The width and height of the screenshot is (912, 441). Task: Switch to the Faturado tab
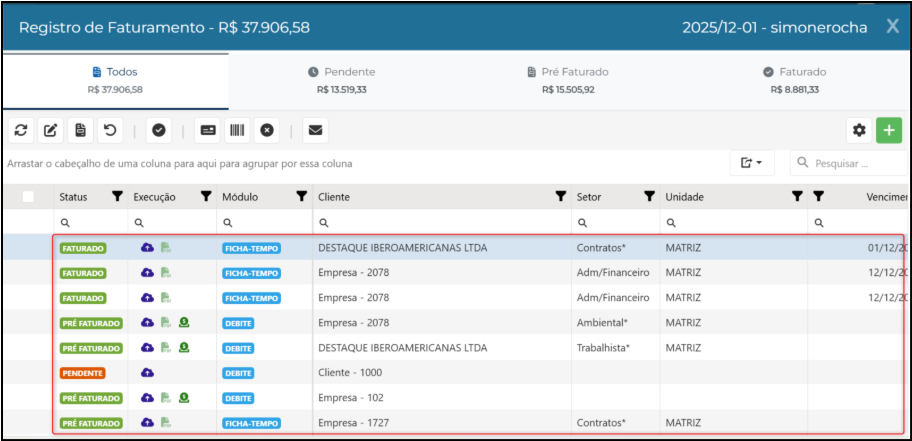[795, 80]
